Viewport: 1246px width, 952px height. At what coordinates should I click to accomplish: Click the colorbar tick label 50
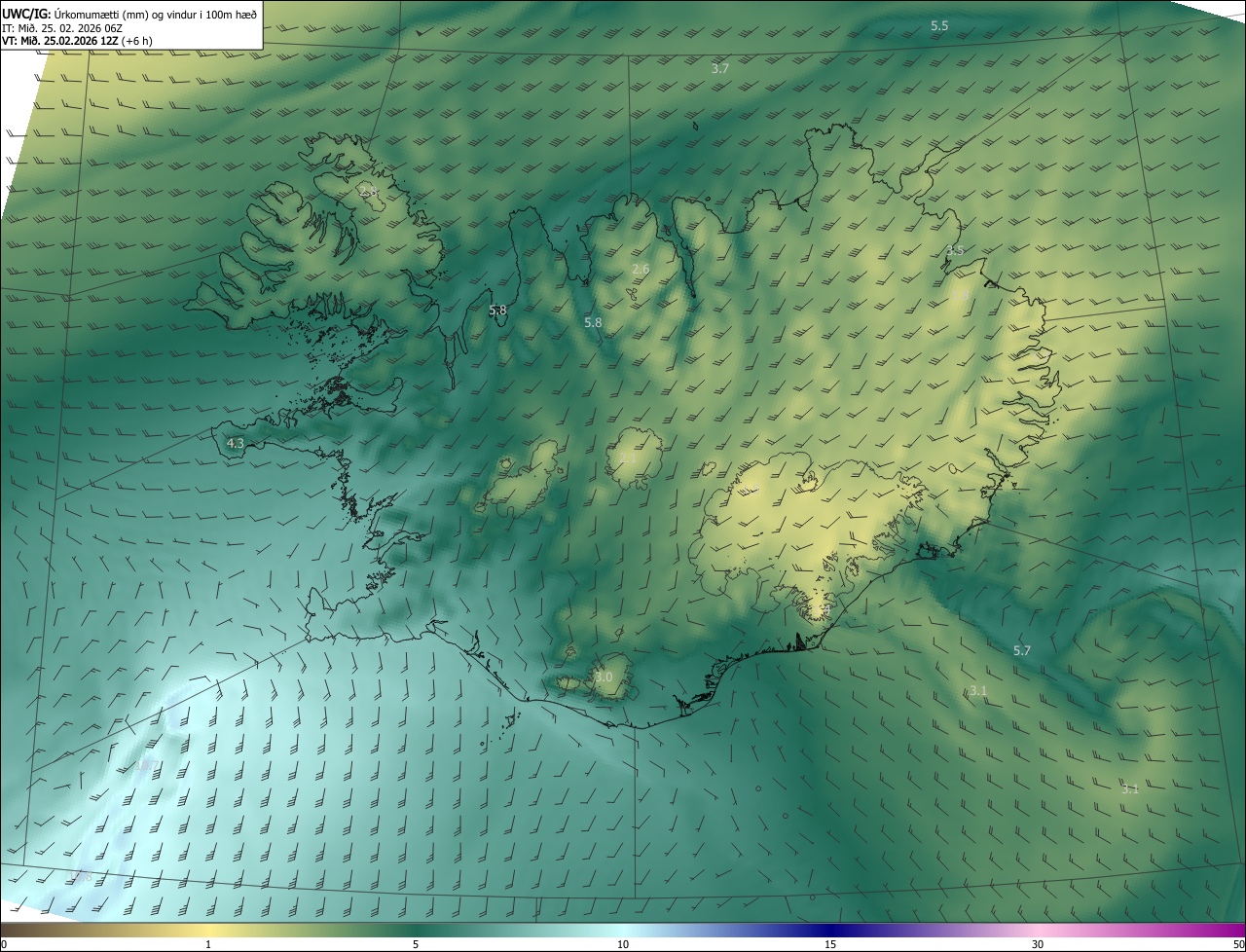(x=1238, y=945)
